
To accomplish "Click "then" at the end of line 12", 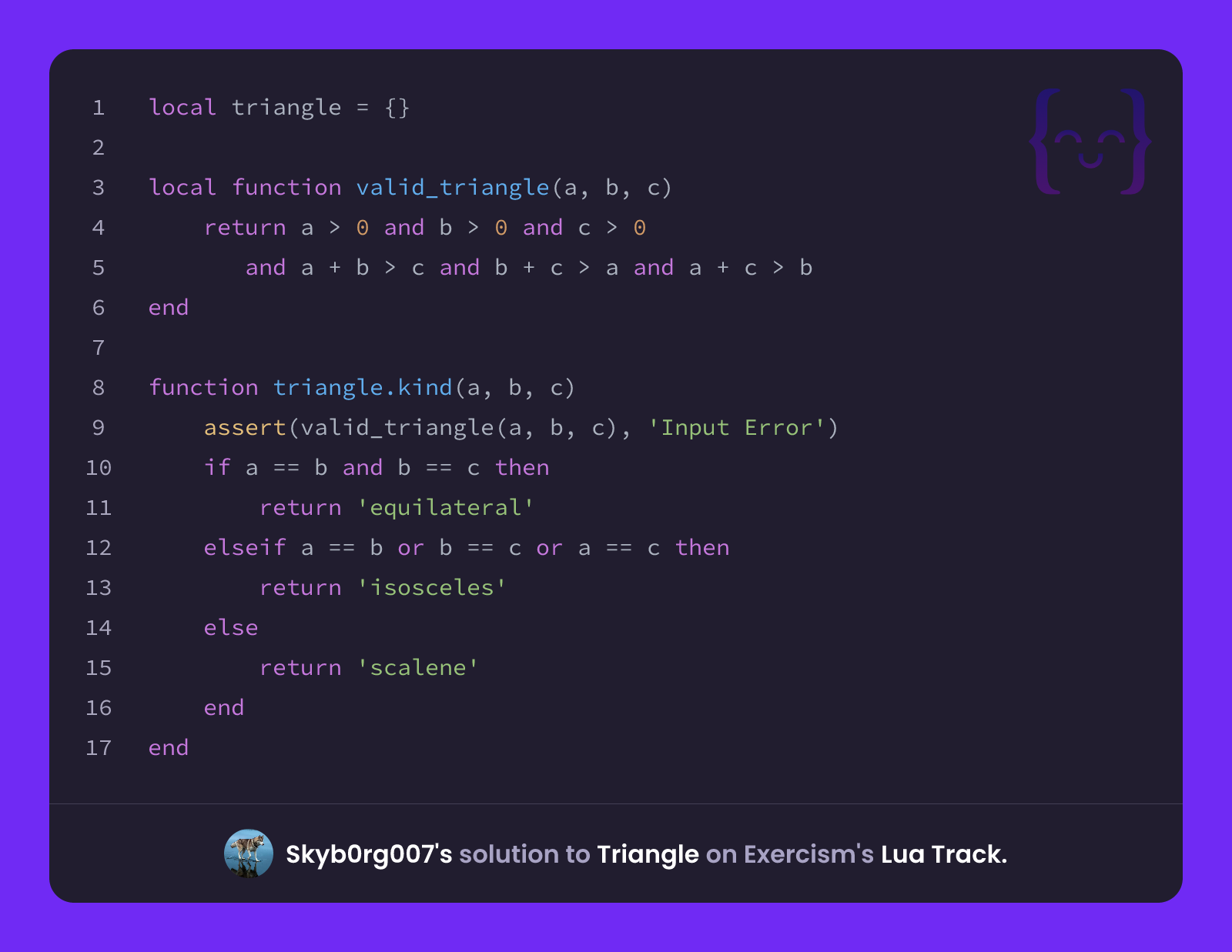I will click(x=702, y=548).
